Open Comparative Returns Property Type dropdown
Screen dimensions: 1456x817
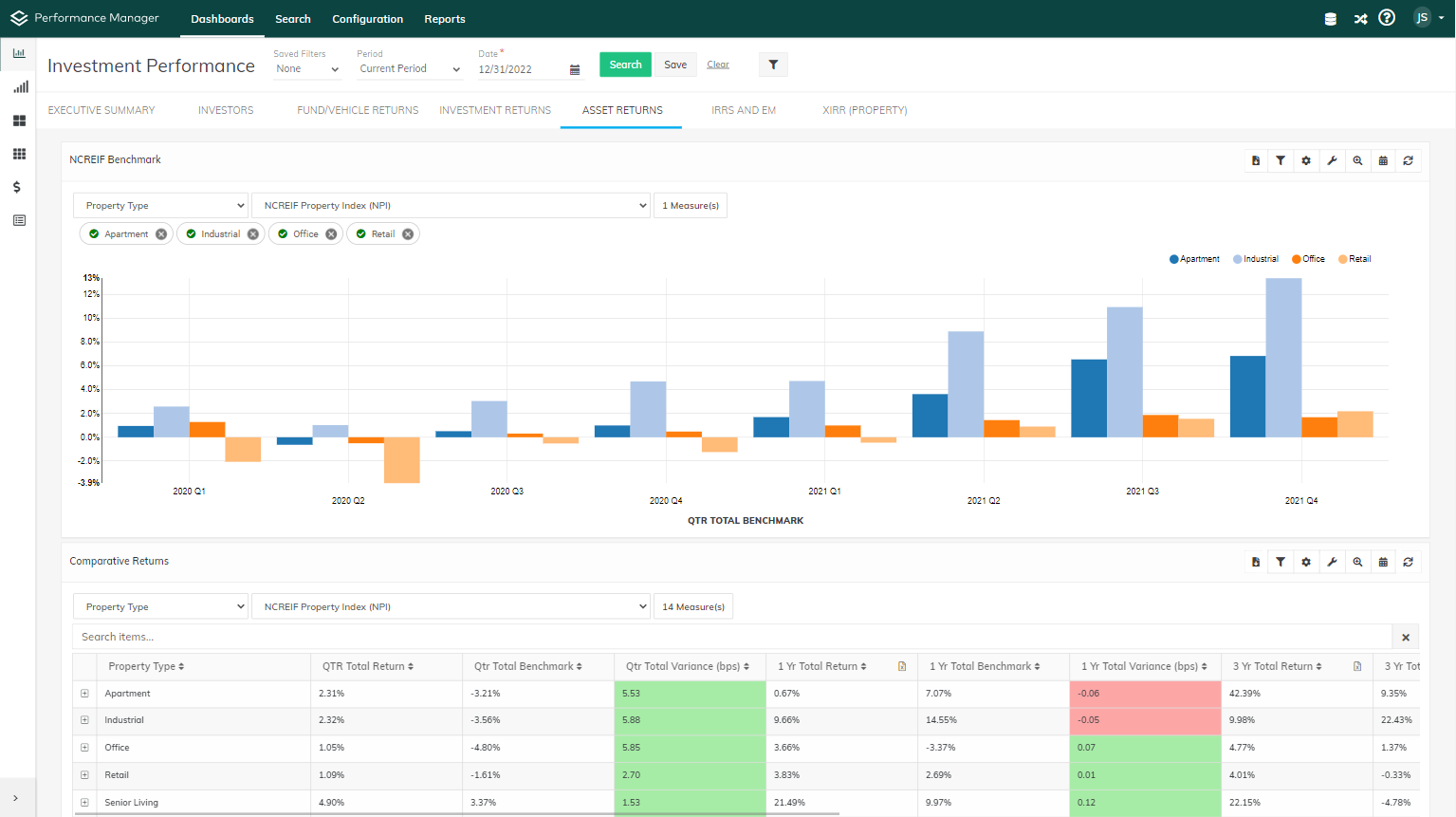tap(161, 607)
